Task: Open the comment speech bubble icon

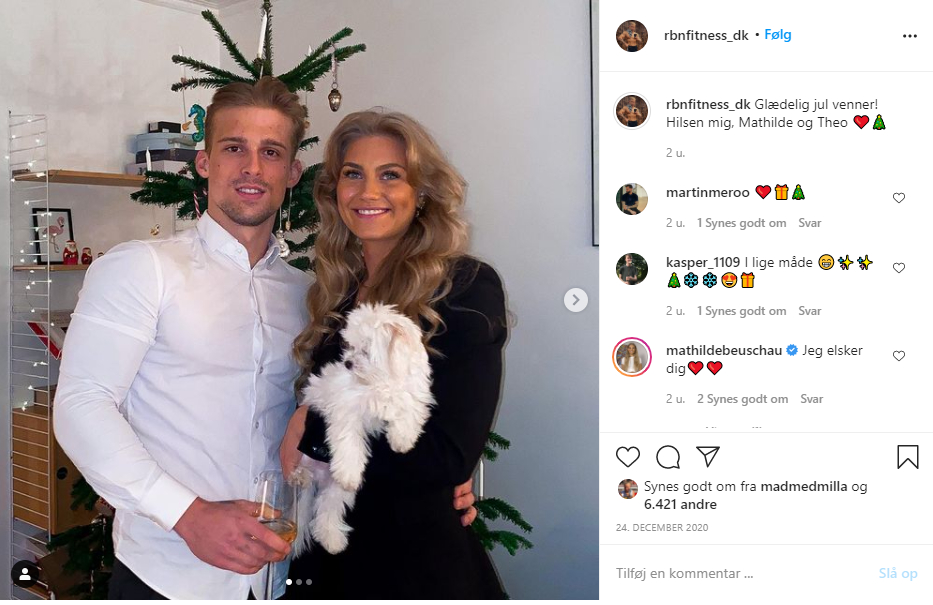Action: (x=668, y=457)
